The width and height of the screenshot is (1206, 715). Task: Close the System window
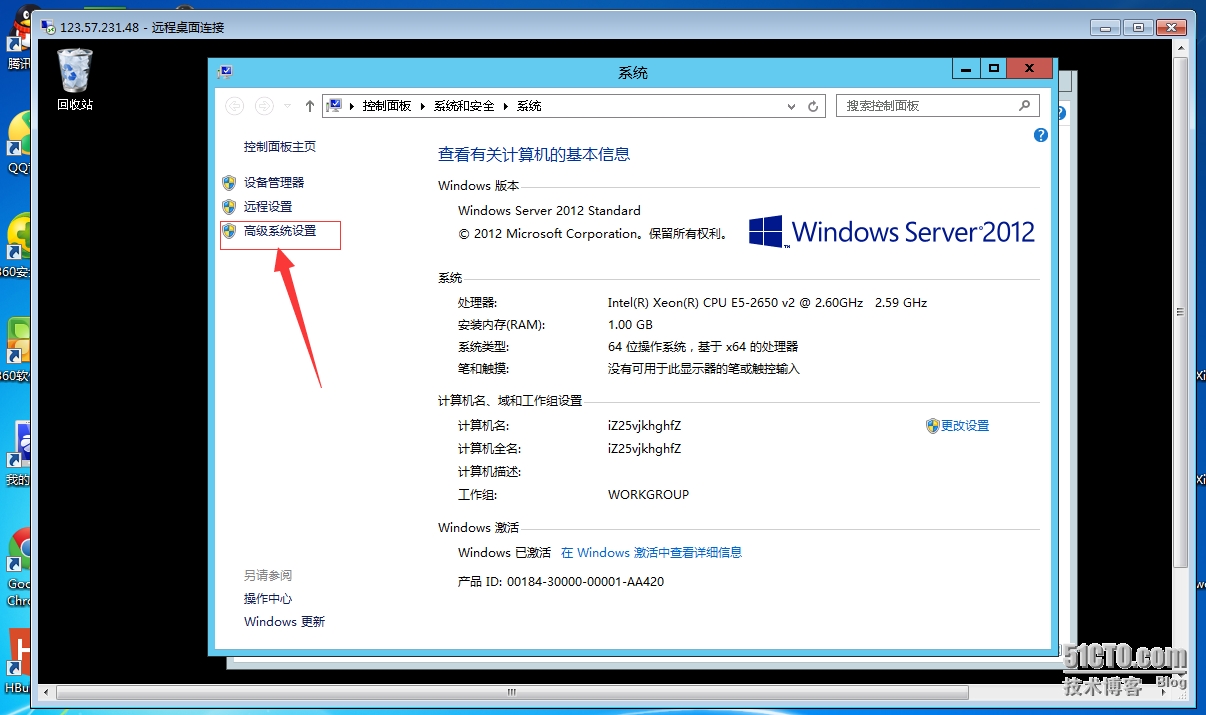1029,69
